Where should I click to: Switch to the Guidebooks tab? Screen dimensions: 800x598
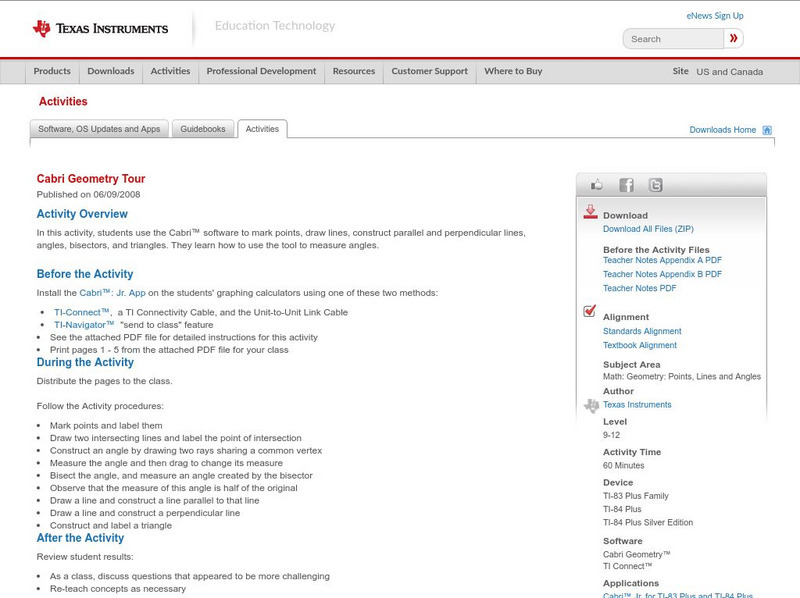203,129
